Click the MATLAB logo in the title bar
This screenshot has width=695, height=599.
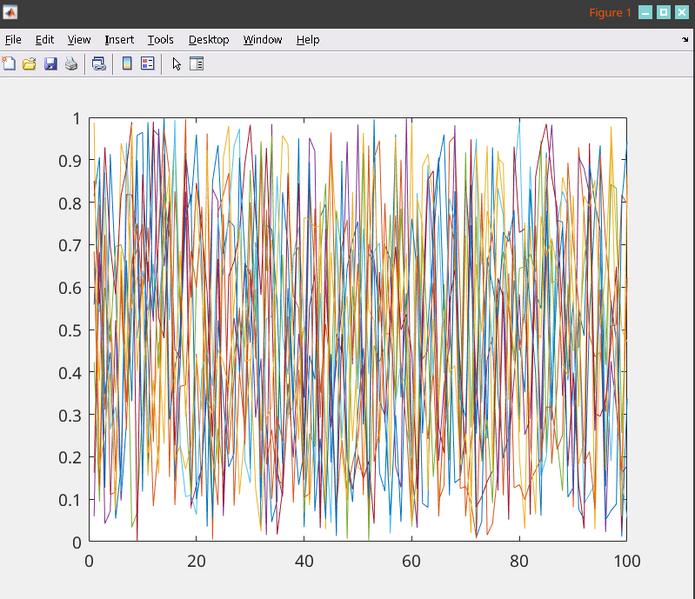[11, 13]
